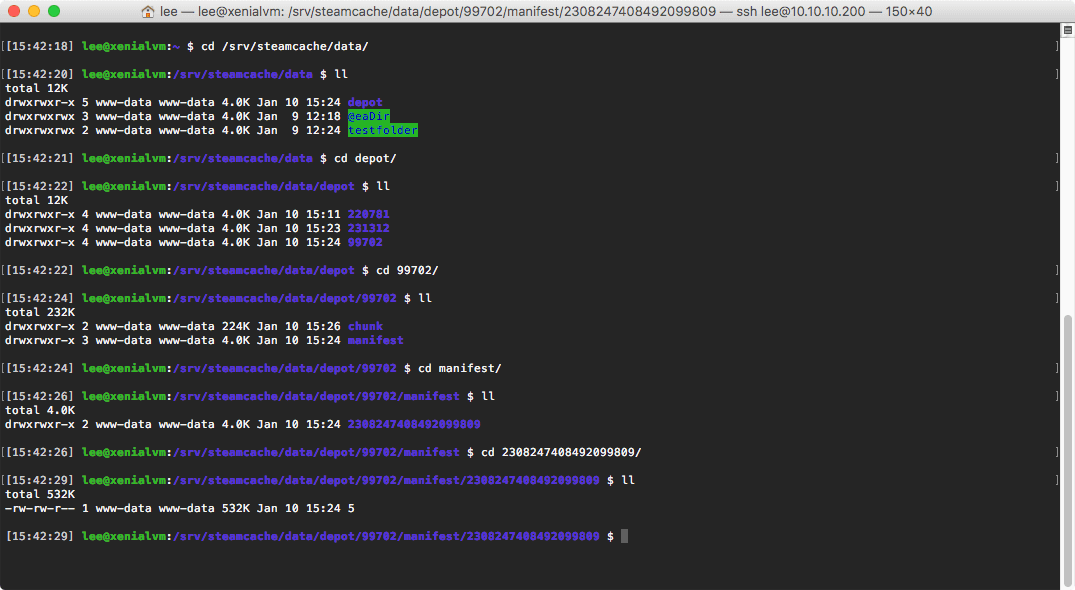Click the 'chunk' directory entry
Image resolution: width=1075 pixels, height=590 pixels.
365,326
